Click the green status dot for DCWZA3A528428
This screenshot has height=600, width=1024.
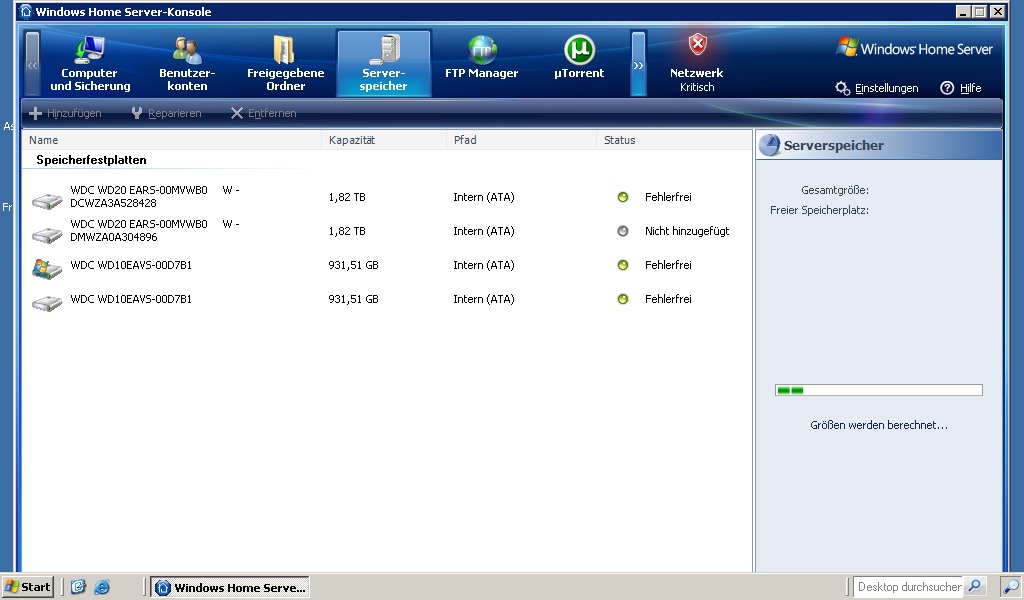coord(623,197)
